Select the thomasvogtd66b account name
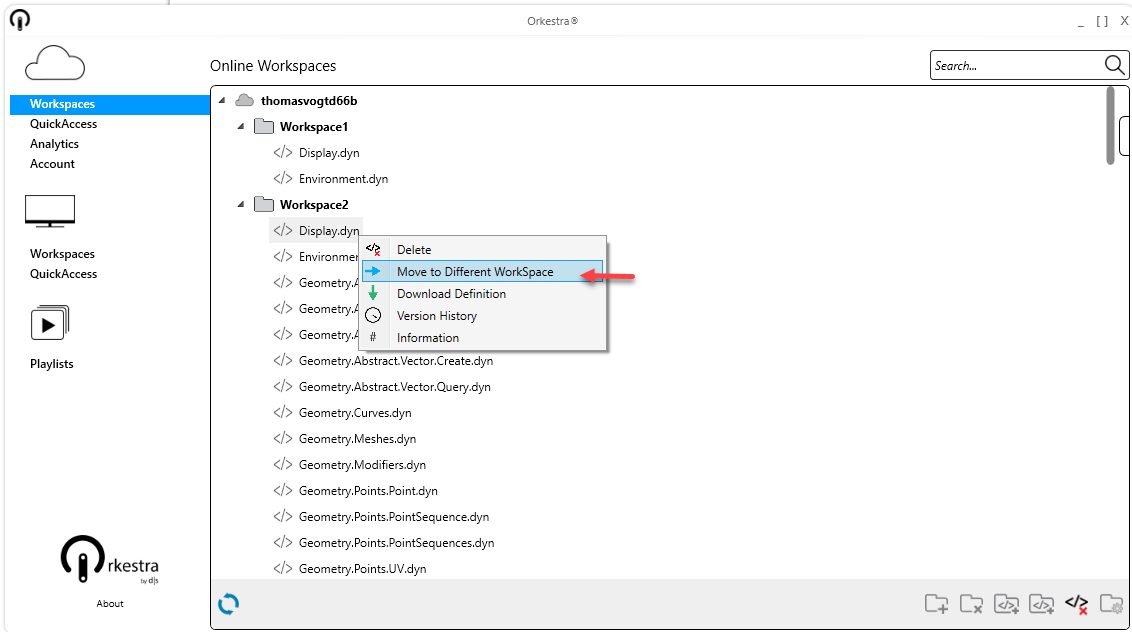This screenshot has height=632, width=1132. (x=309, y=100)
